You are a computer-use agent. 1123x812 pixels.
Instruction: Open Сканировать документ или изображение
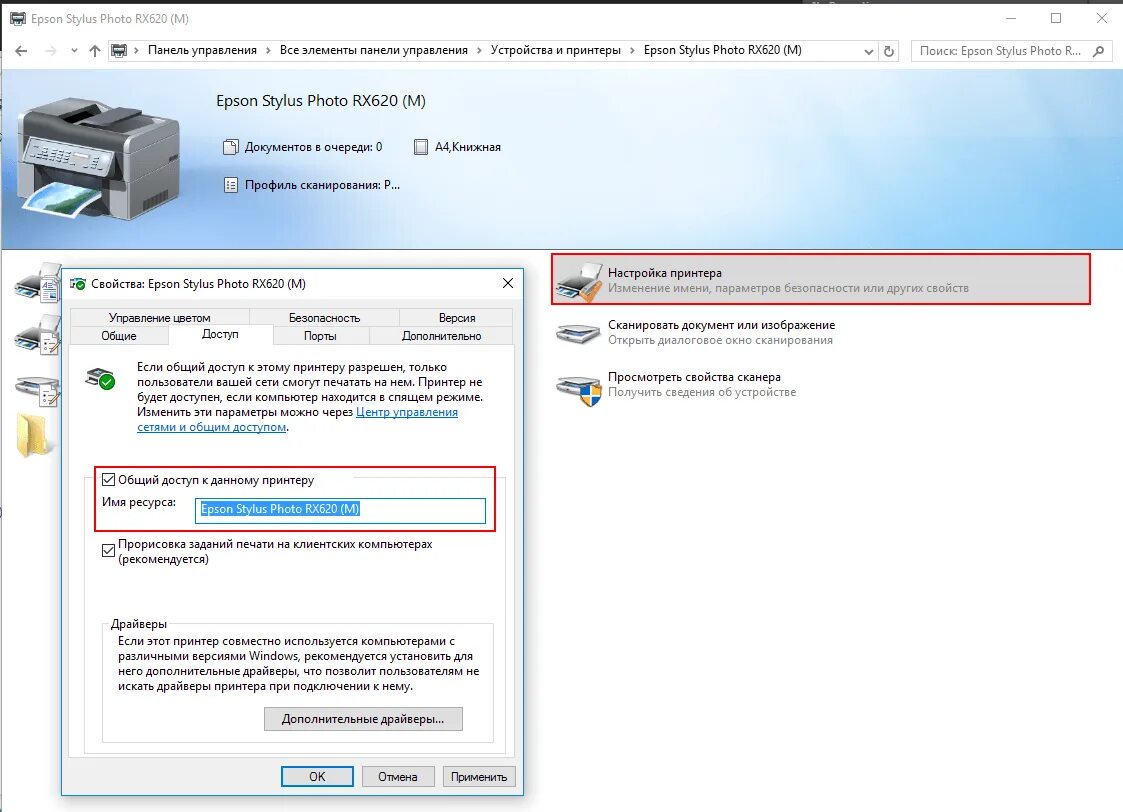[x=721, y=325]
